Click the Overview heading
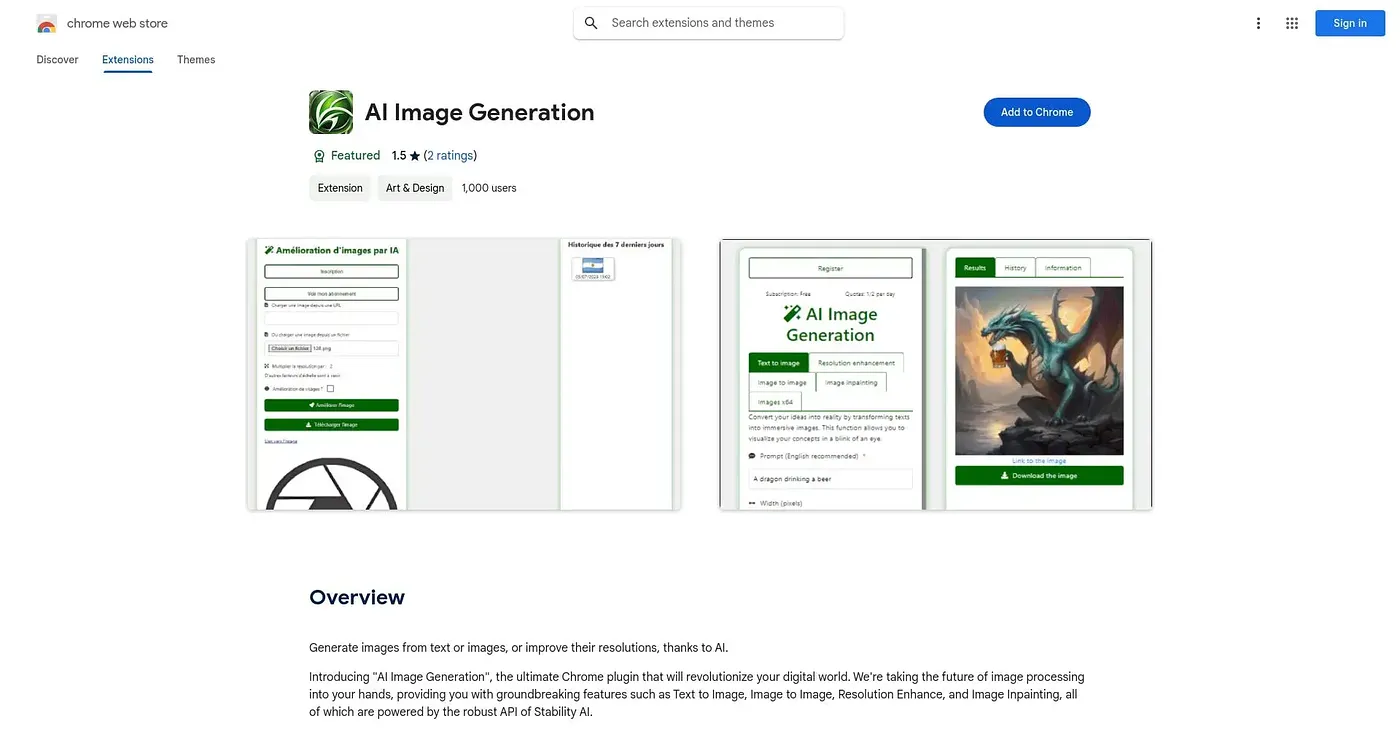Image resolution: width=1400 pixels, height=729 pixels. [x=357, y=597]
